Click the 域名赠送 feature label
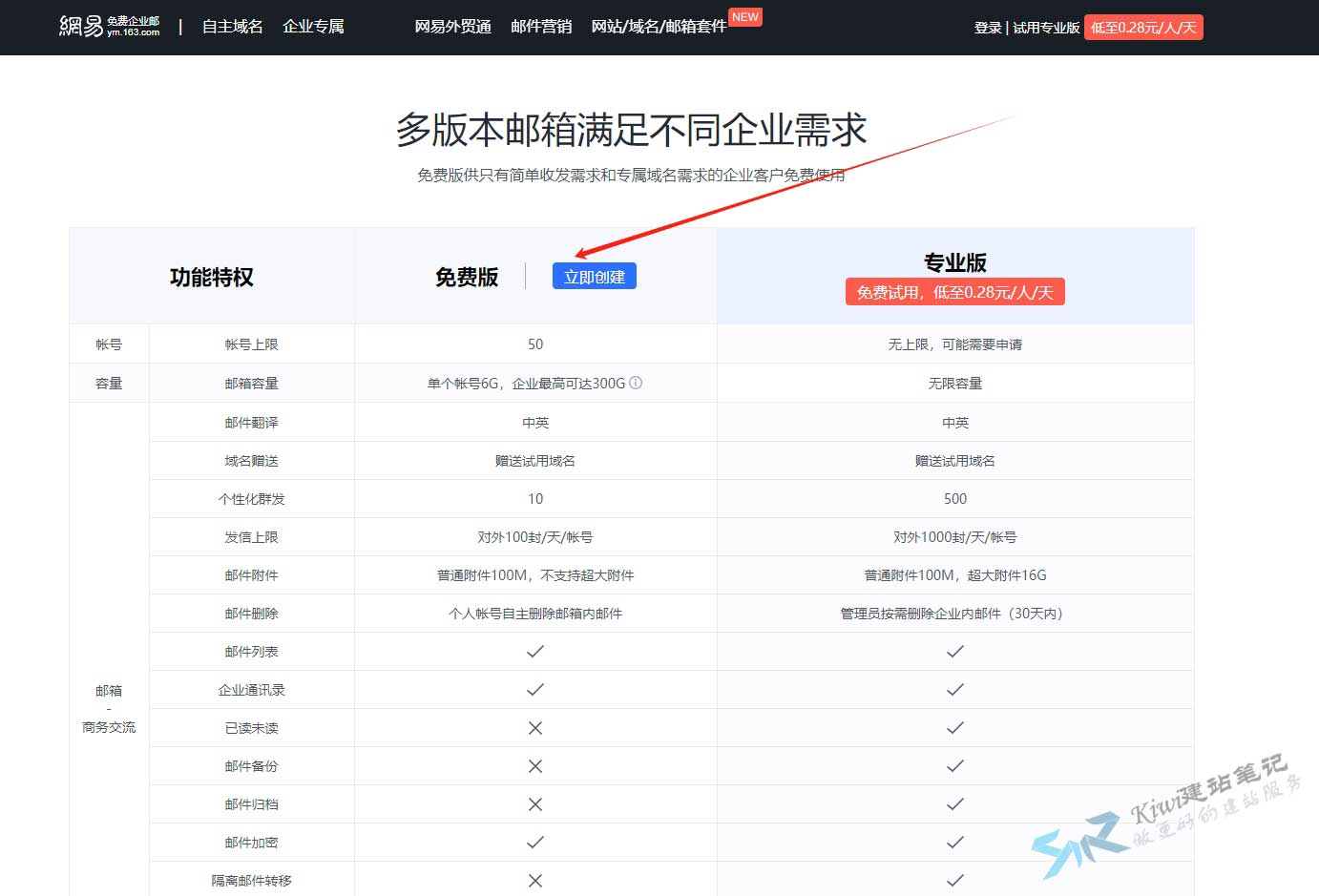 point(252,461)
